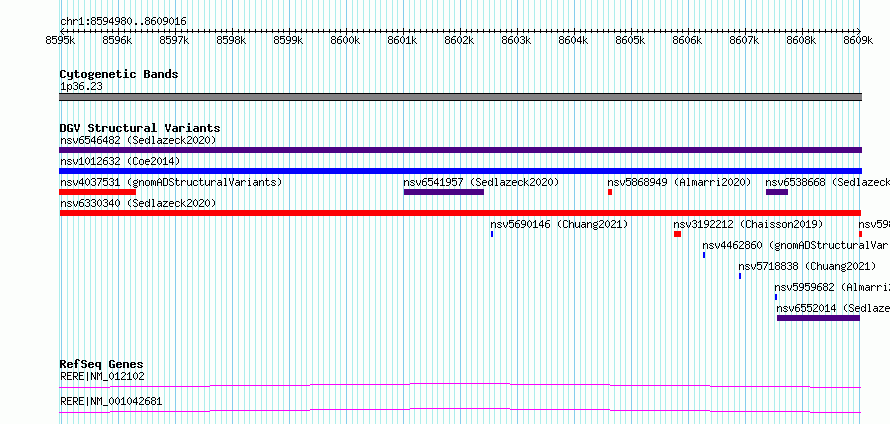This screenshot has height=424, width=890.
Task: Click label nsv5959682 text
Action: coord(832,287)
